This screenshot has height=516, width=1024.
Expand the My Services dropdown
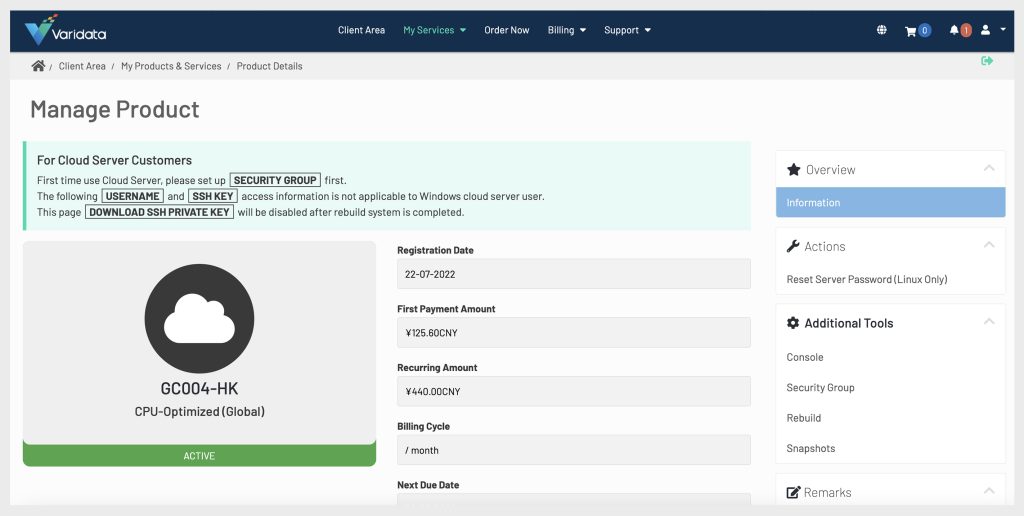(434, 30)
